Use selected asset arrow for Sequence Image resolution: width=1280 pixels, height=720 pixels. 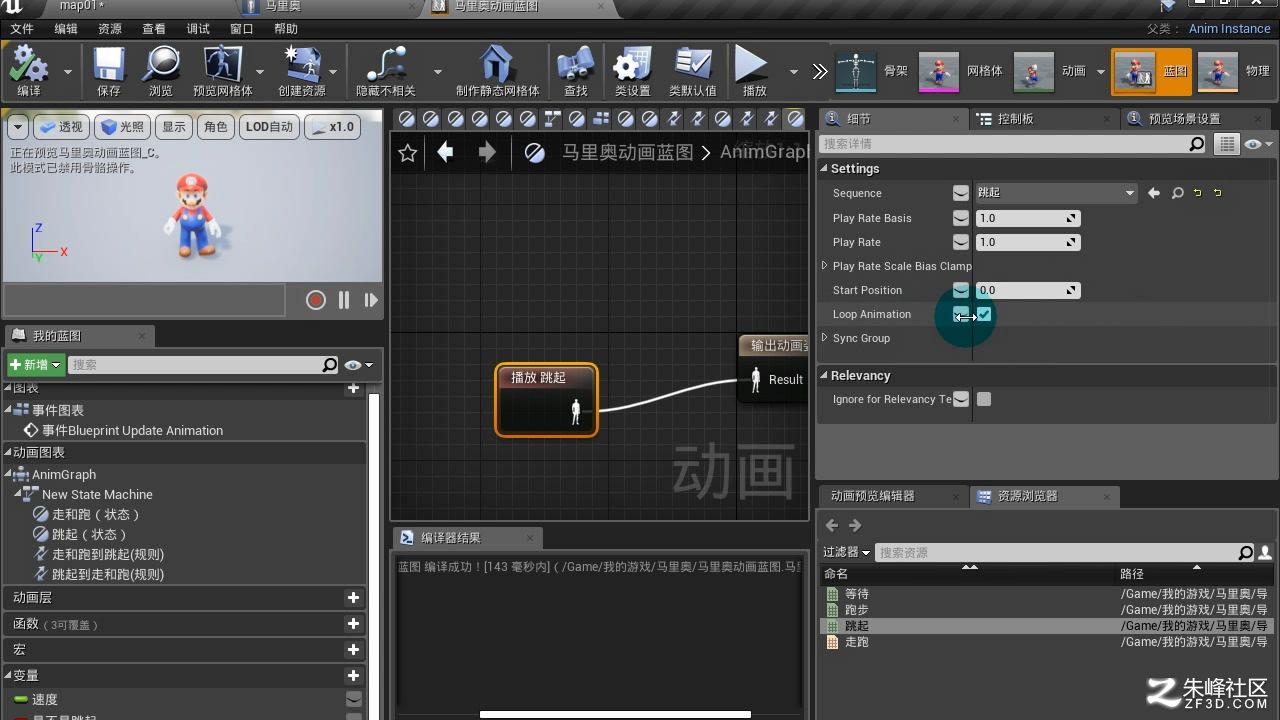coord(1154,193)
